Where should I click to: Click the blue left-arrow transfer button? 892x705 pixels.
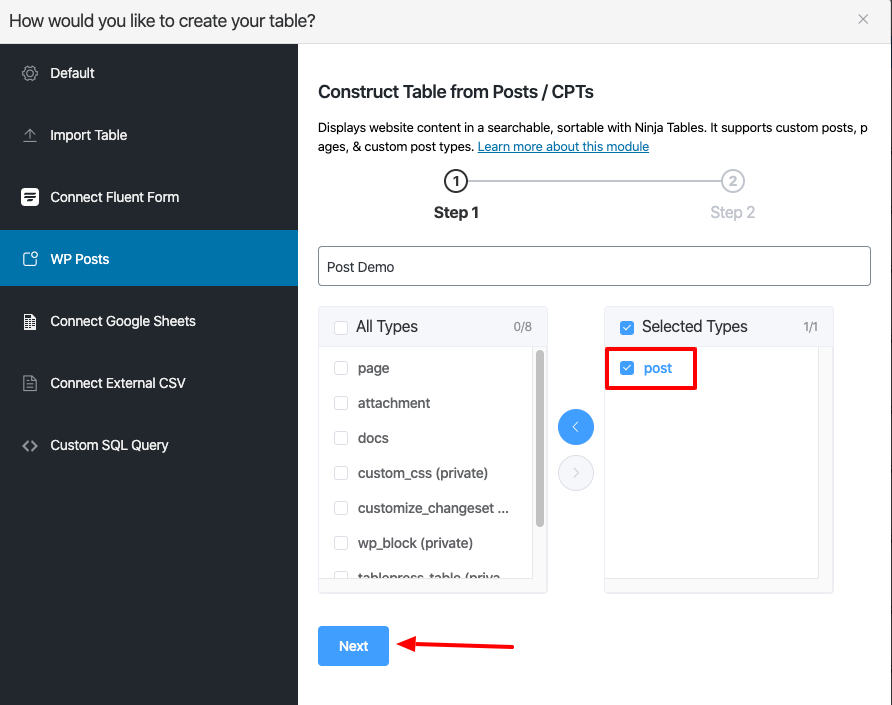pos(576,427)
